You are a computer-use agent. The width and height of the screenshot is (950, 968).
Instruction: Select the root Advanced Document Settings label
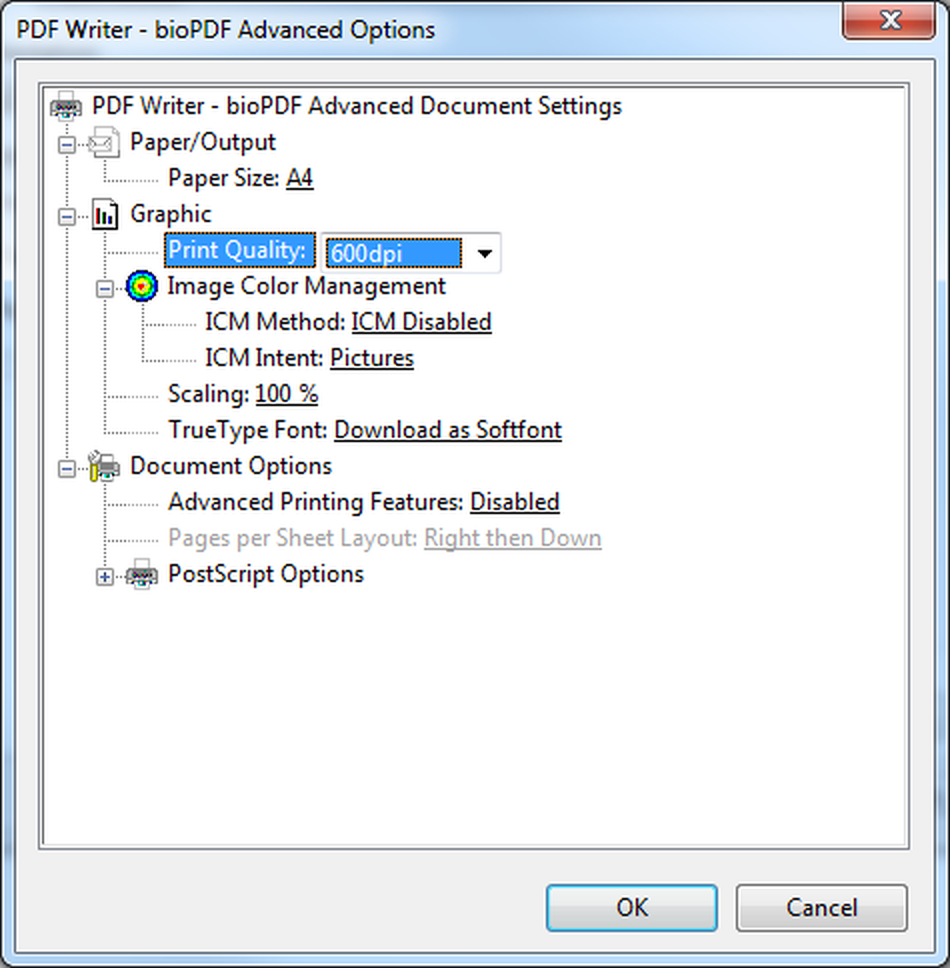click(x=357, y=106)
